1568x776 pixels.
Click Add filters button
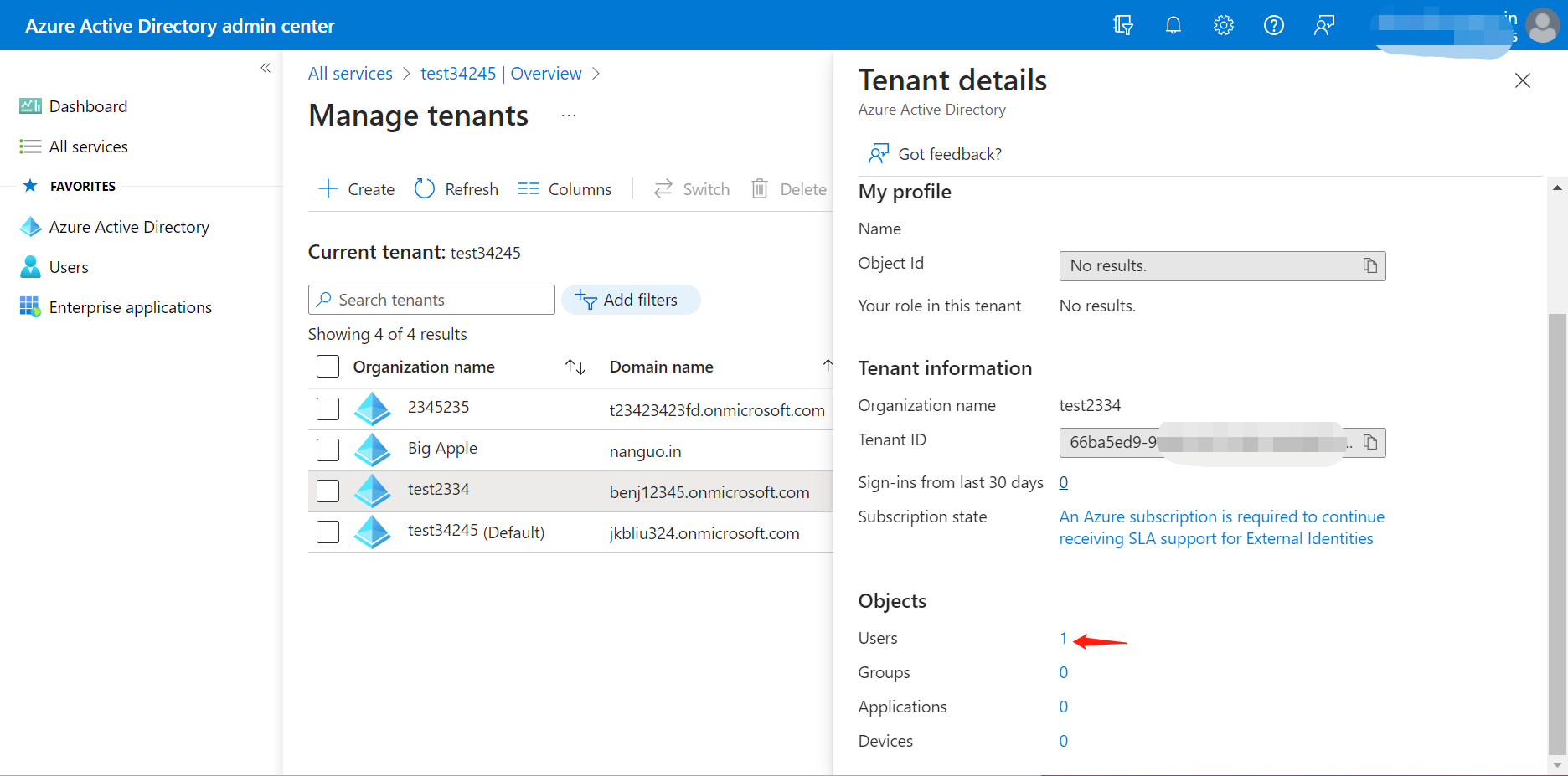coord(630,300)
